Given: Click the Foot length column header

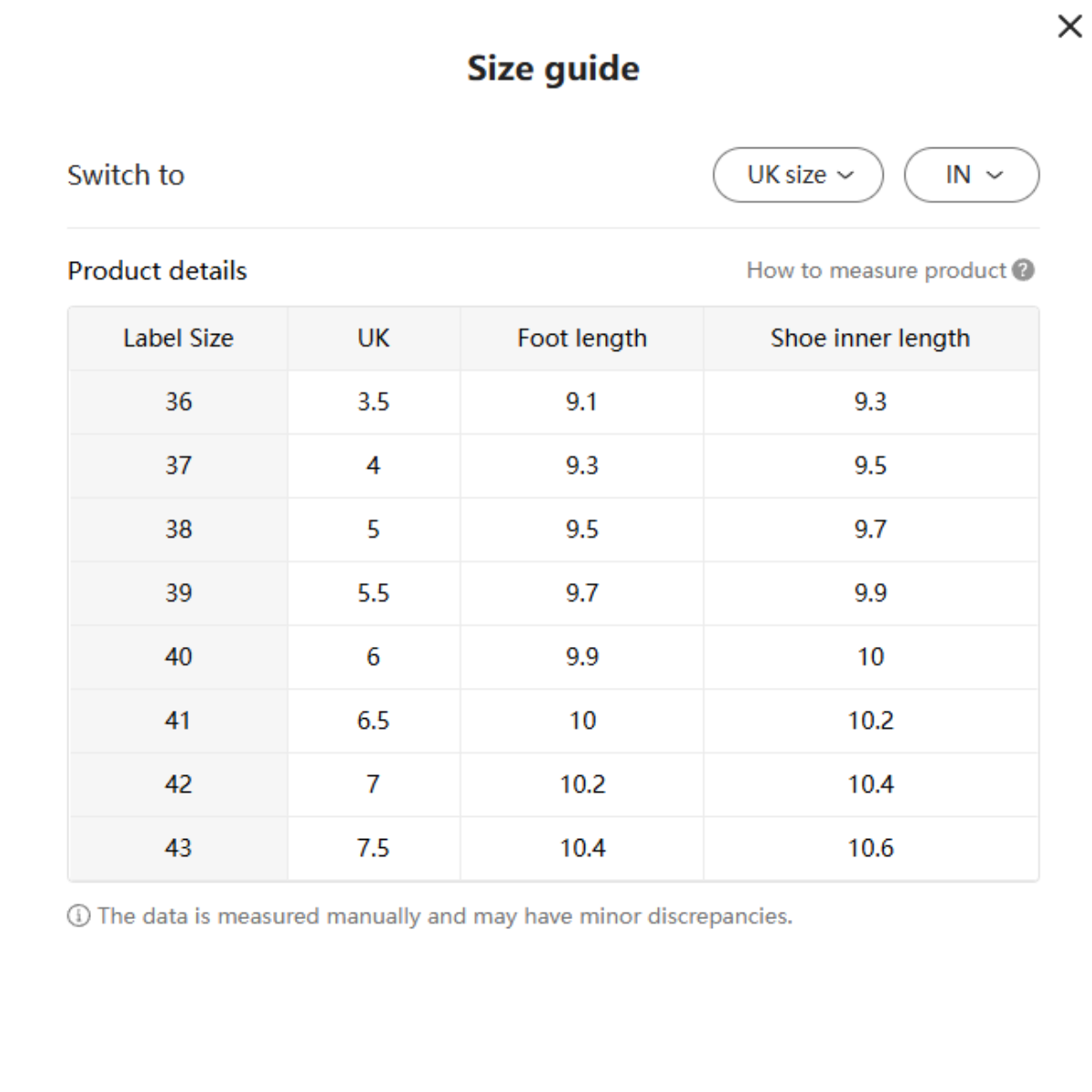Looking at the screenshot, I should [x=581, y=339].
